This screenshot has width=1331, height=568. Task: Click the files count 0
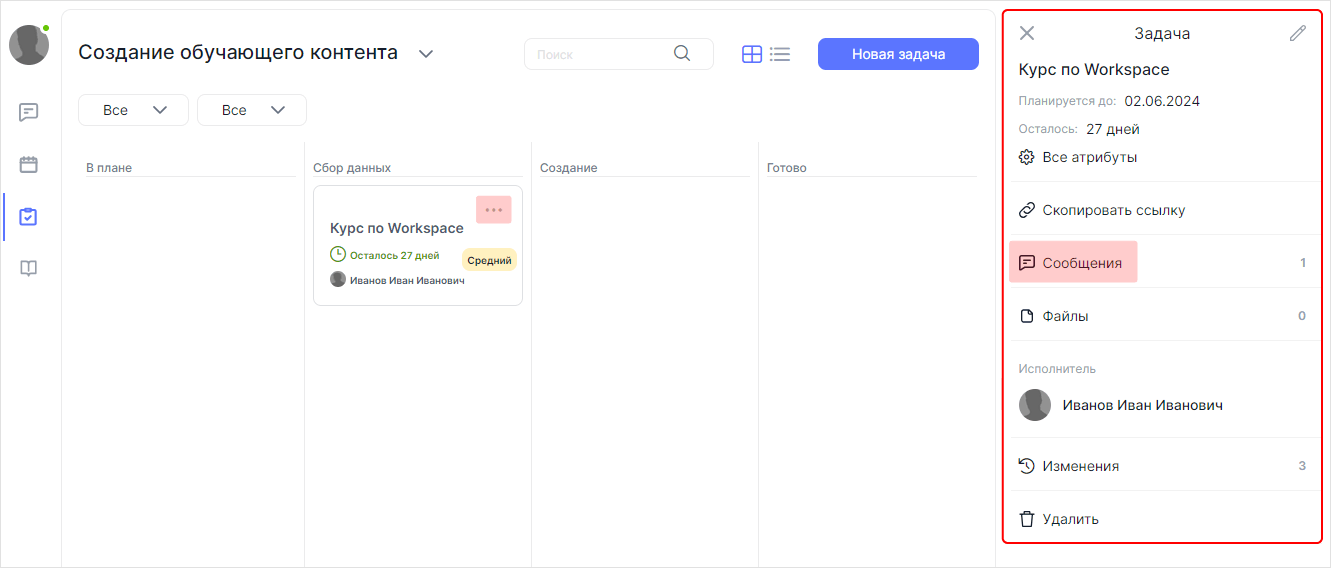click(1302, 316)
